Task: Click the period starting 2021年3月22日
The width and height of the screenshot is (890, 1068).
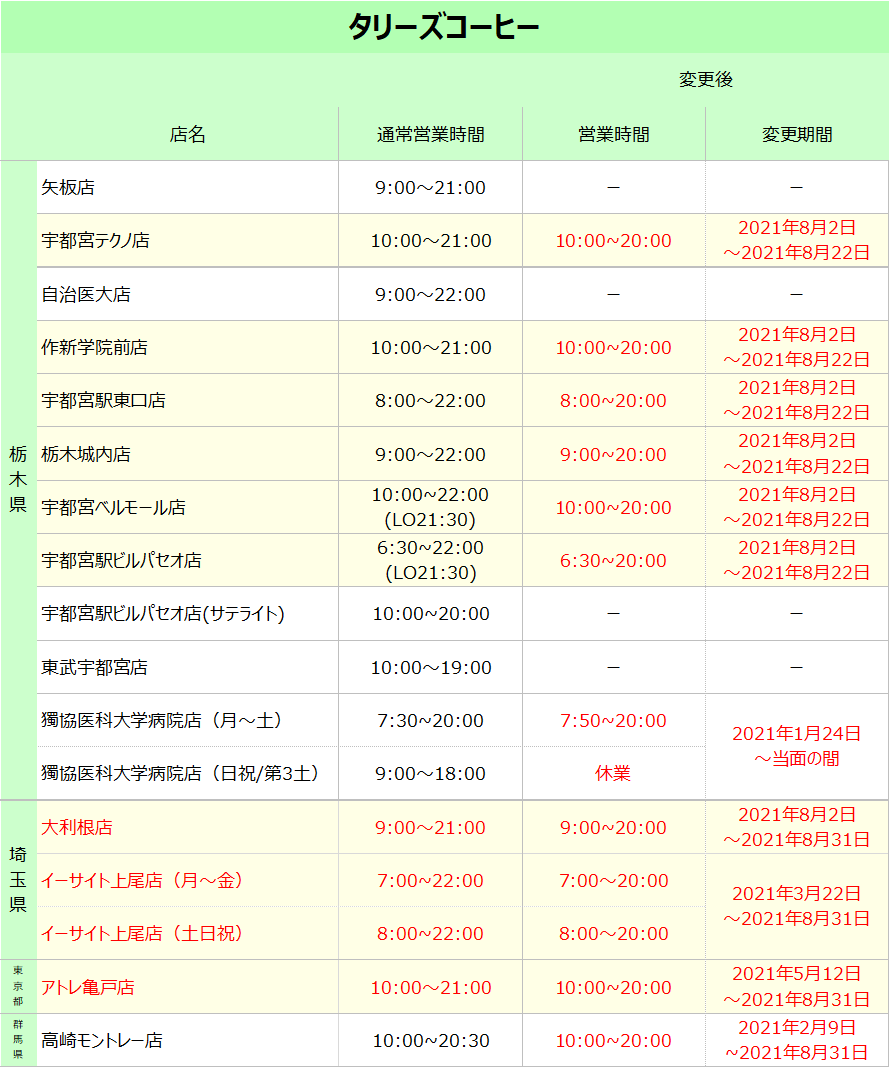Action: coord(797,907)
